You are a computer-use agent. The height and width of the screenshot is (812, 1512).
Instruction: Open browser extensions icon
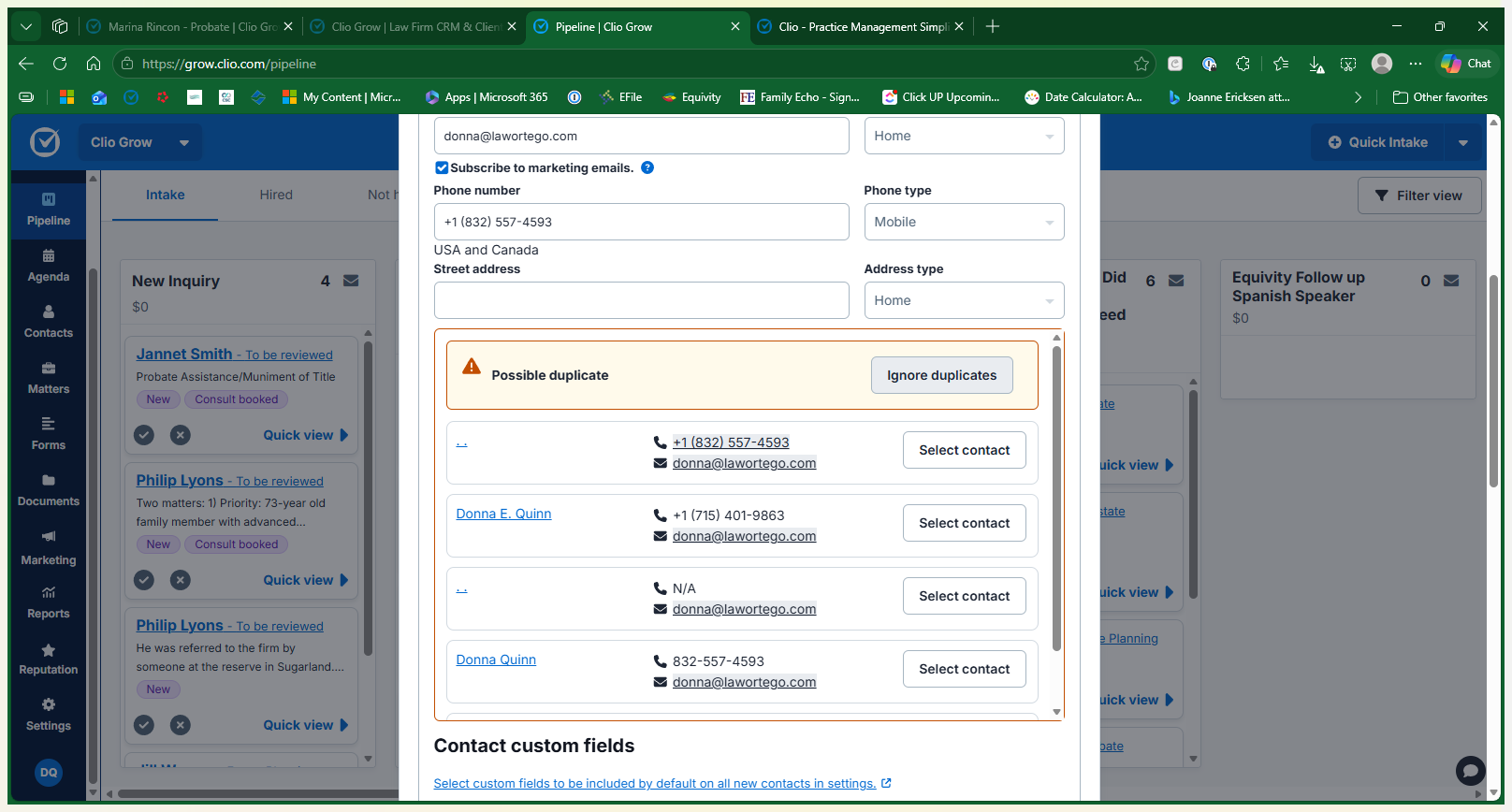coord(1243,64)
